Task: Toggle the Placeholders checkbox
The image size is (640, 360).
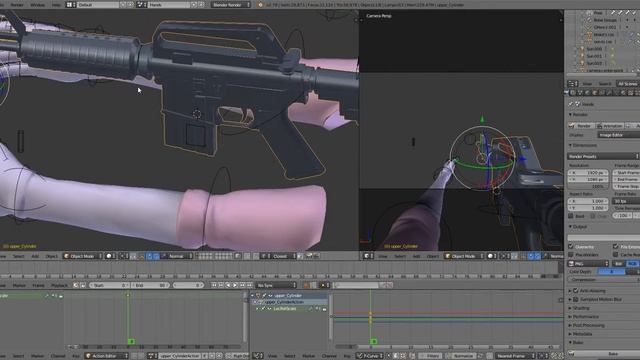Action: [x=571, y=255]
